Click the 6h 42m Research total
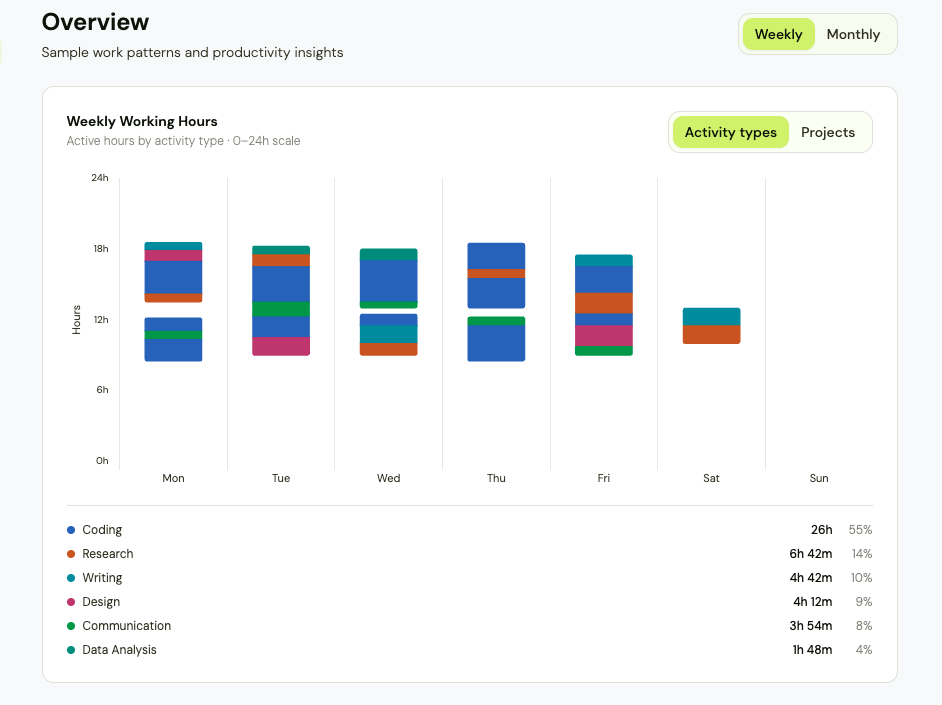 click(x=810, y=554)
